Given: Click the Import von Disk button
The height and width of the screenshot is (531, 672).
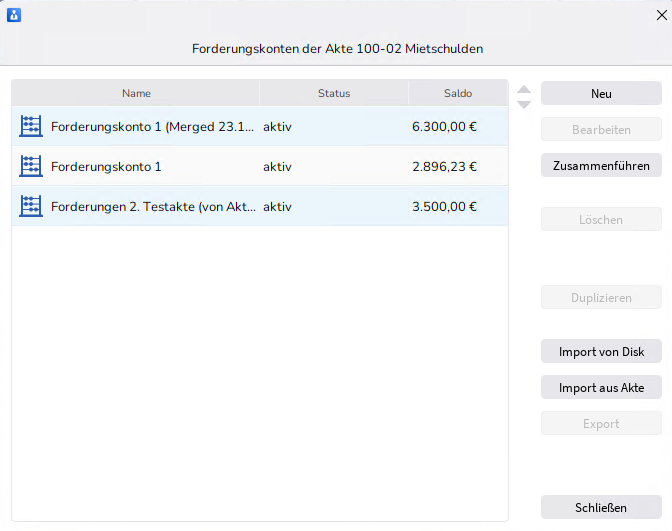Looking at the screenshot, I should tap(601, 351).
